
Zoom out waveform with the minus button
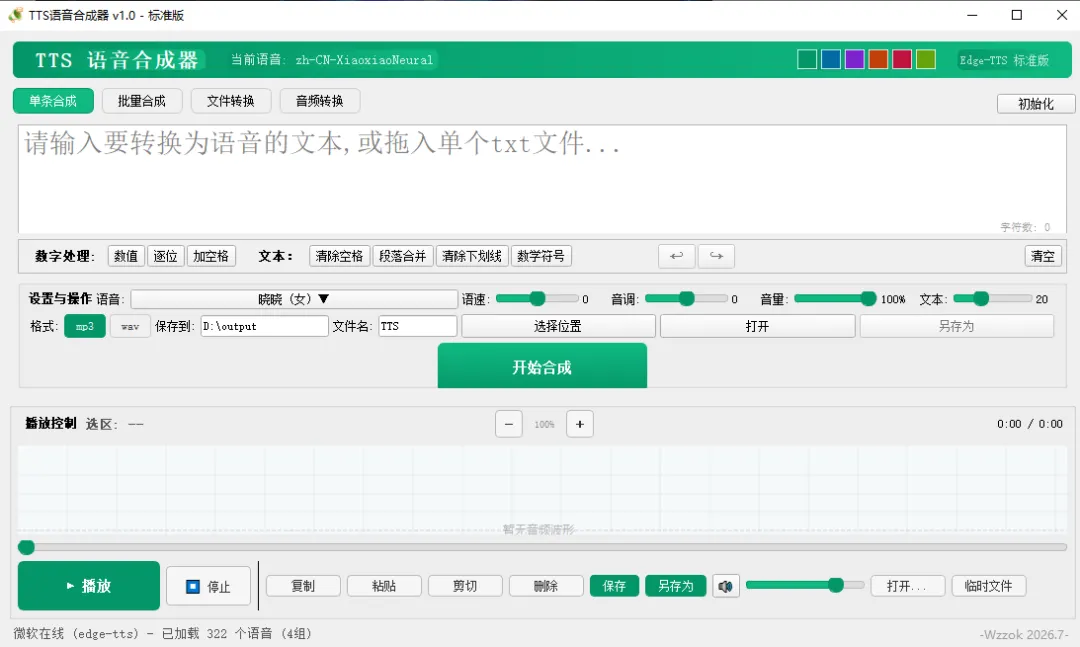[508, 424]
